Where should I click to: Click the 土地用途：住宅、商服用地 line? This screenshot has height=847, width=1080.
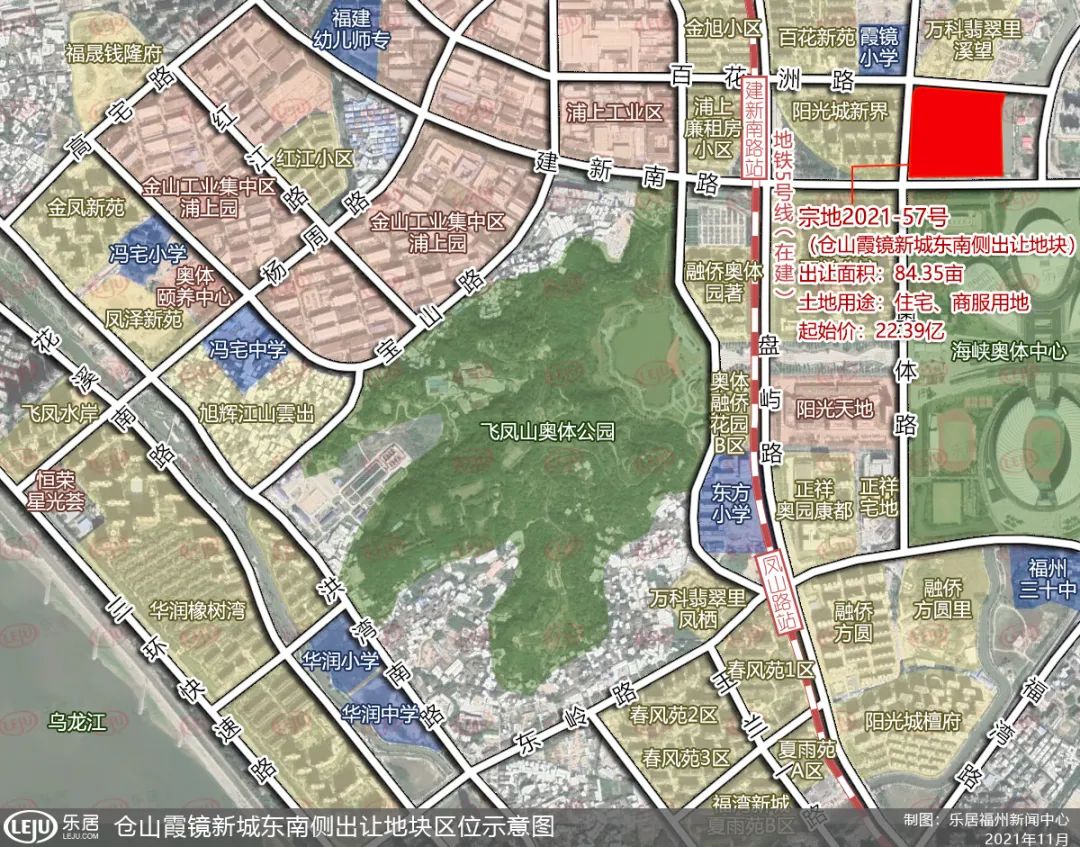coord(913,302)
